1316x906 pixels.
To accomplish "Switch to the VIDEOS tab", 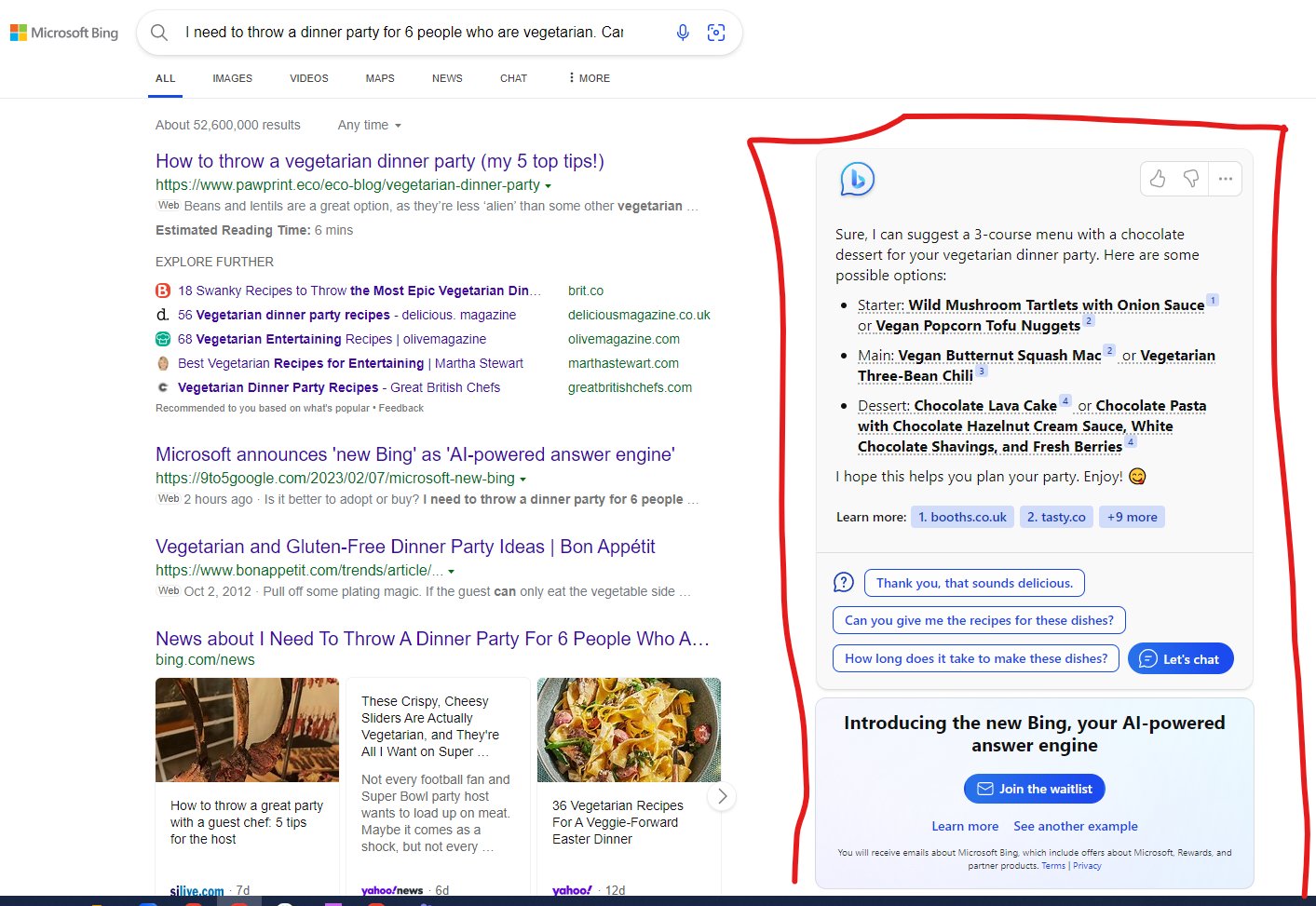I will pos(308,78).
